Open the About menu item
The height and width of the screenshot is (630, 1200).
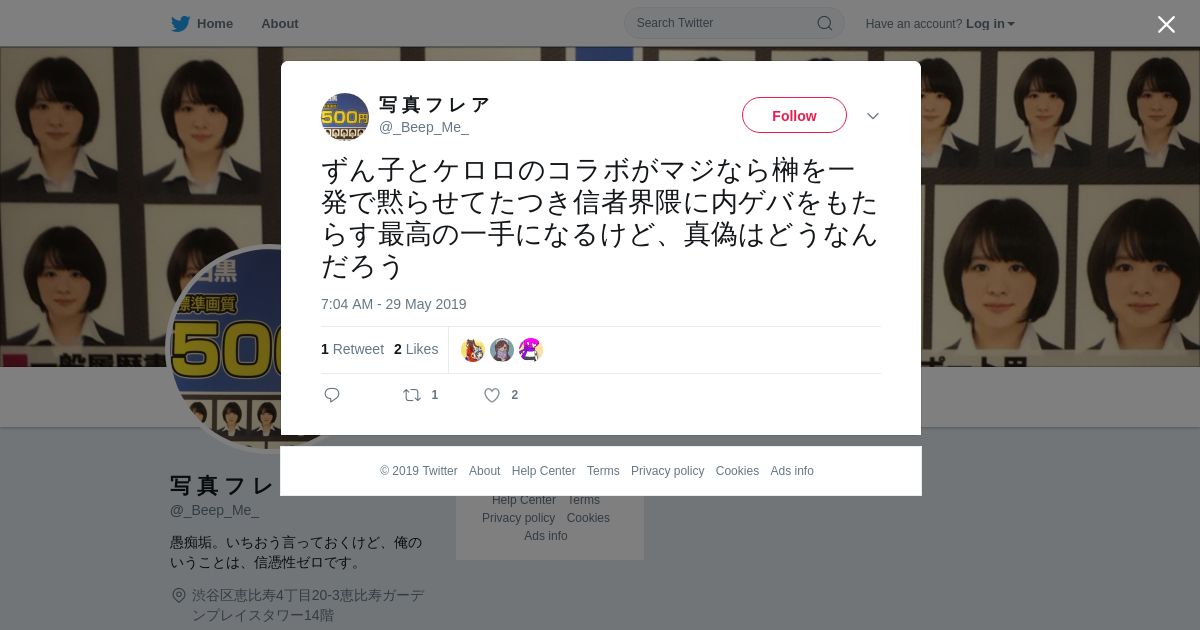coord(280,23)
